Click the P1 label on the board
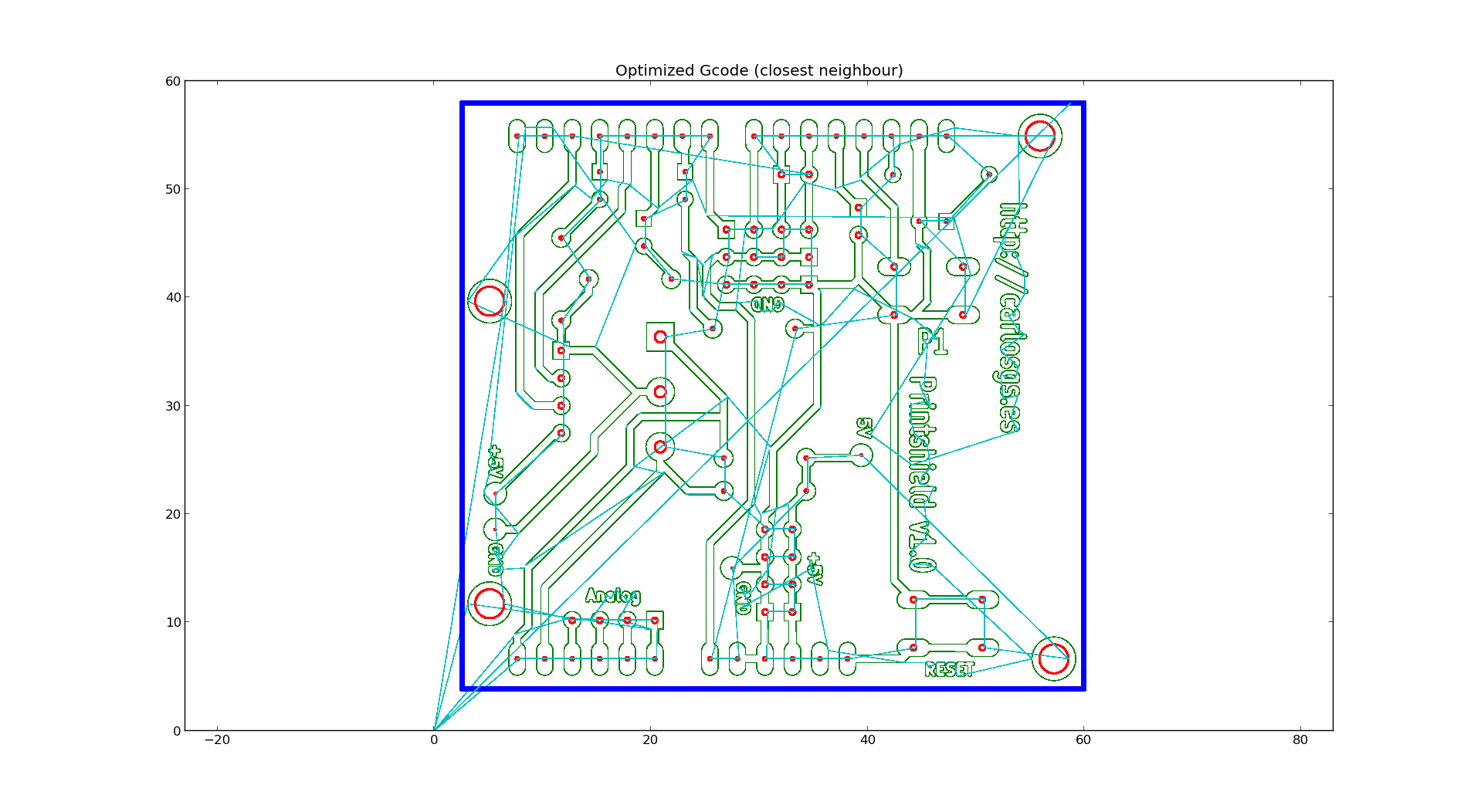 [x=933, y=341]
